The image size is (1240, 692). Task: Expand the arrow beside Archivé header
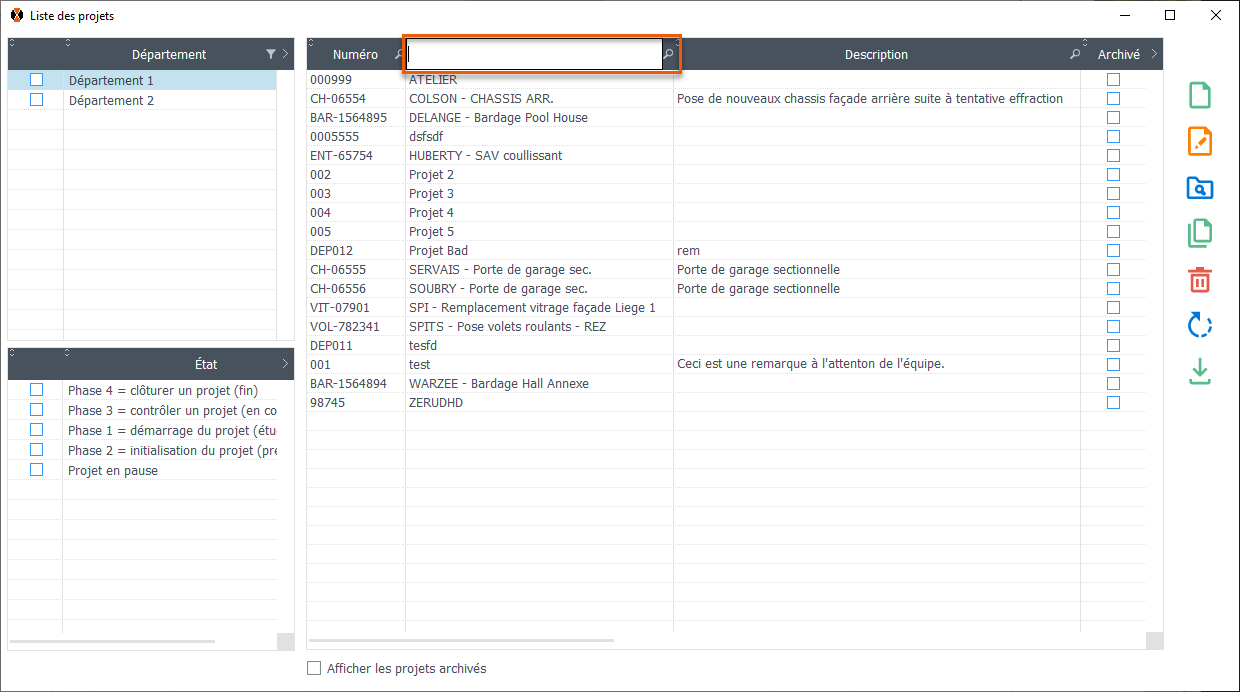coord(1154,55)
